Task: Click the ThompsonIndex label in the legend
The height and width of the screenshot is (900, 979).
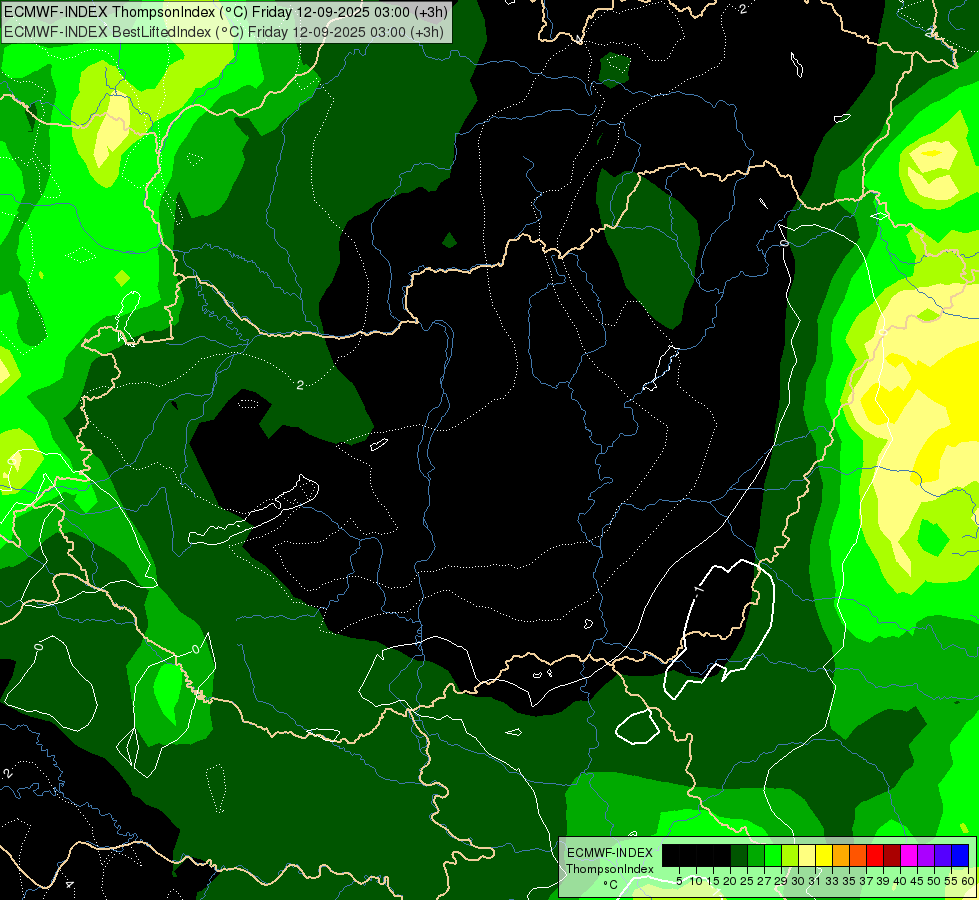Action: coord(610,869)
